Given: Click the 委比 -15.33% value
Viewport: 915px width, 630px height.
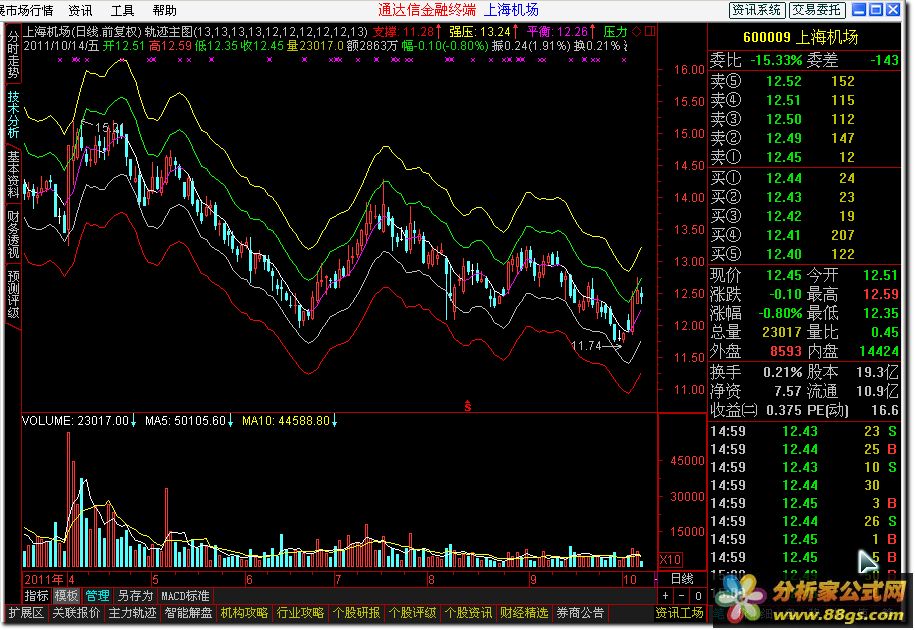Looking at the screenshot, I should tap(776, 60).
